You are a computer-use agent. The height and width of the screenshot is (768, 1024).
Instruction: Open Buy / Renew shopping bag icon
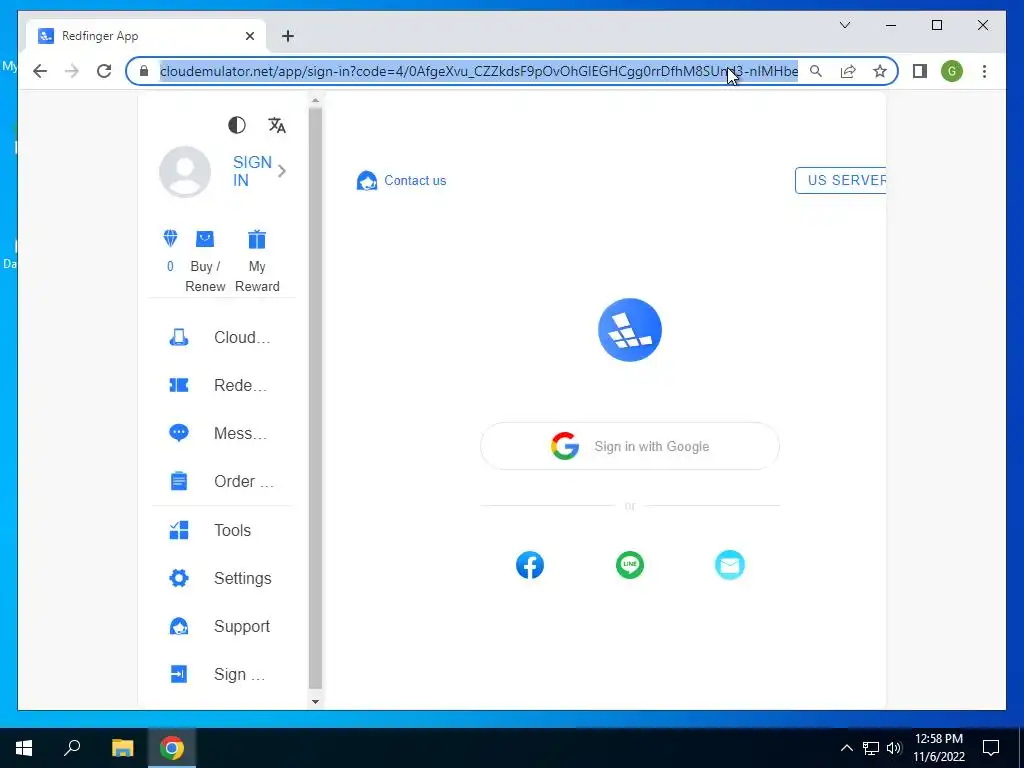pos(205,239)
